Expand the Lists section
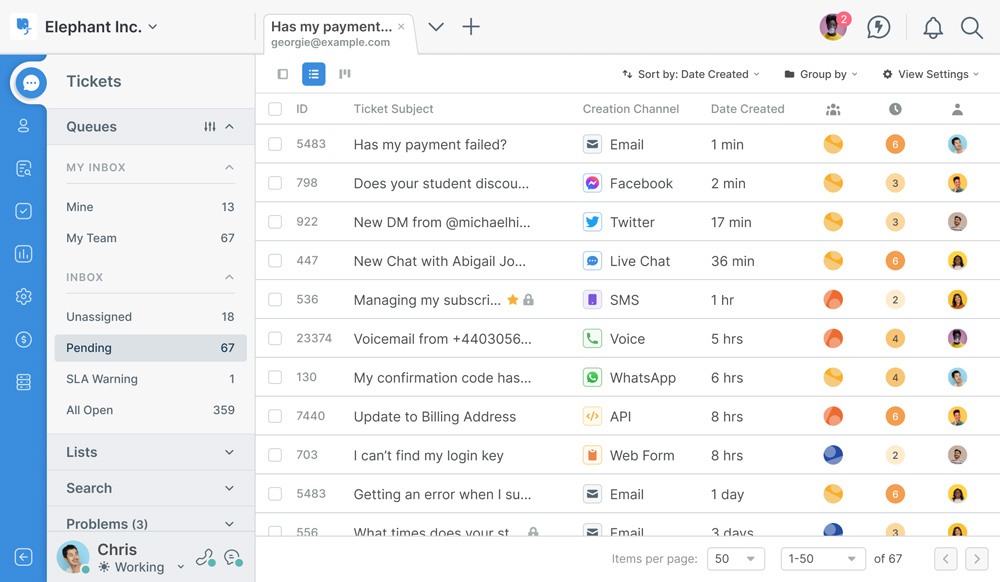 coord(150,452)
